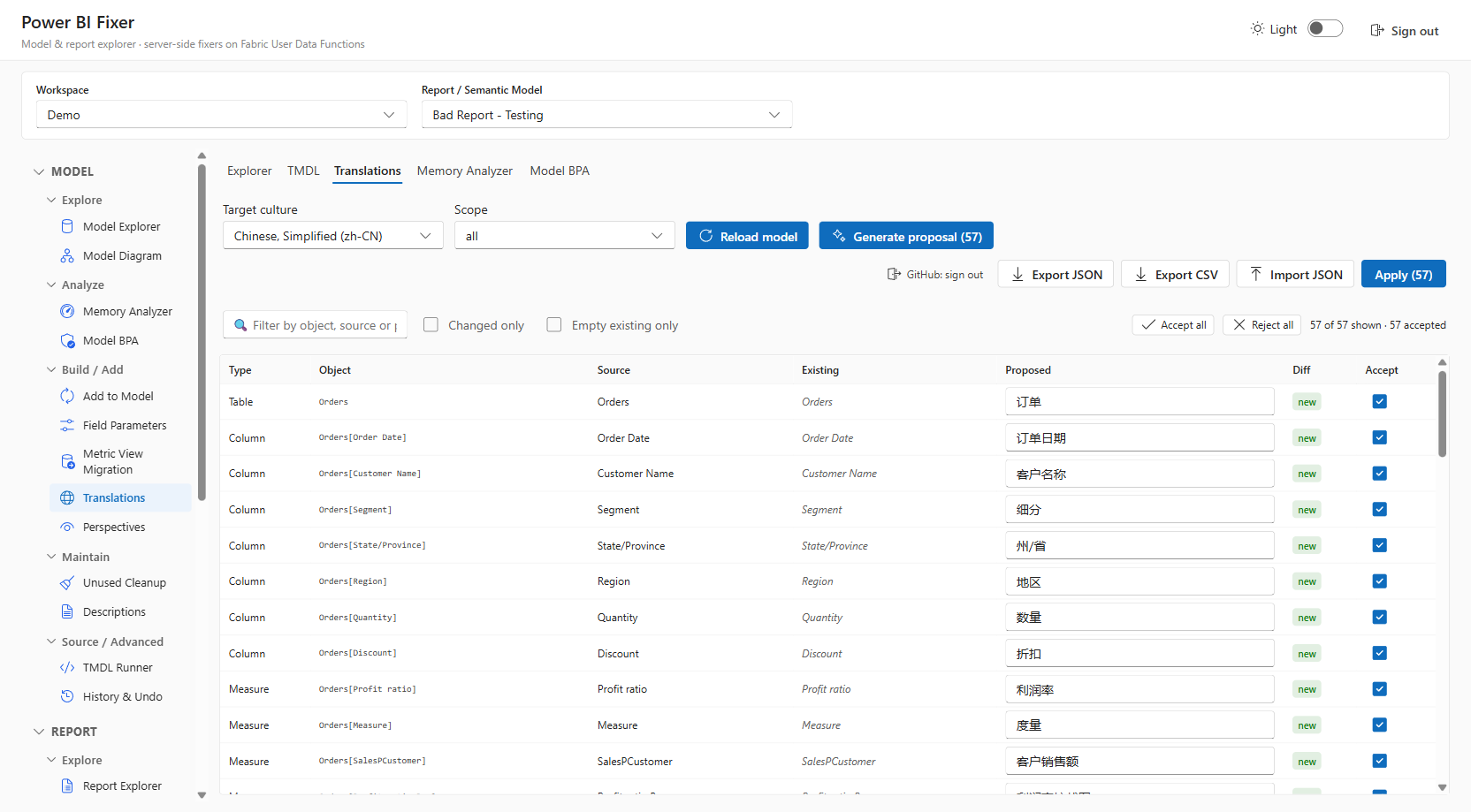Image resolution: width=1471 pixels, height=812 pixels.
Task: Click the Descriptions document icon
Action: pos(67,611)
